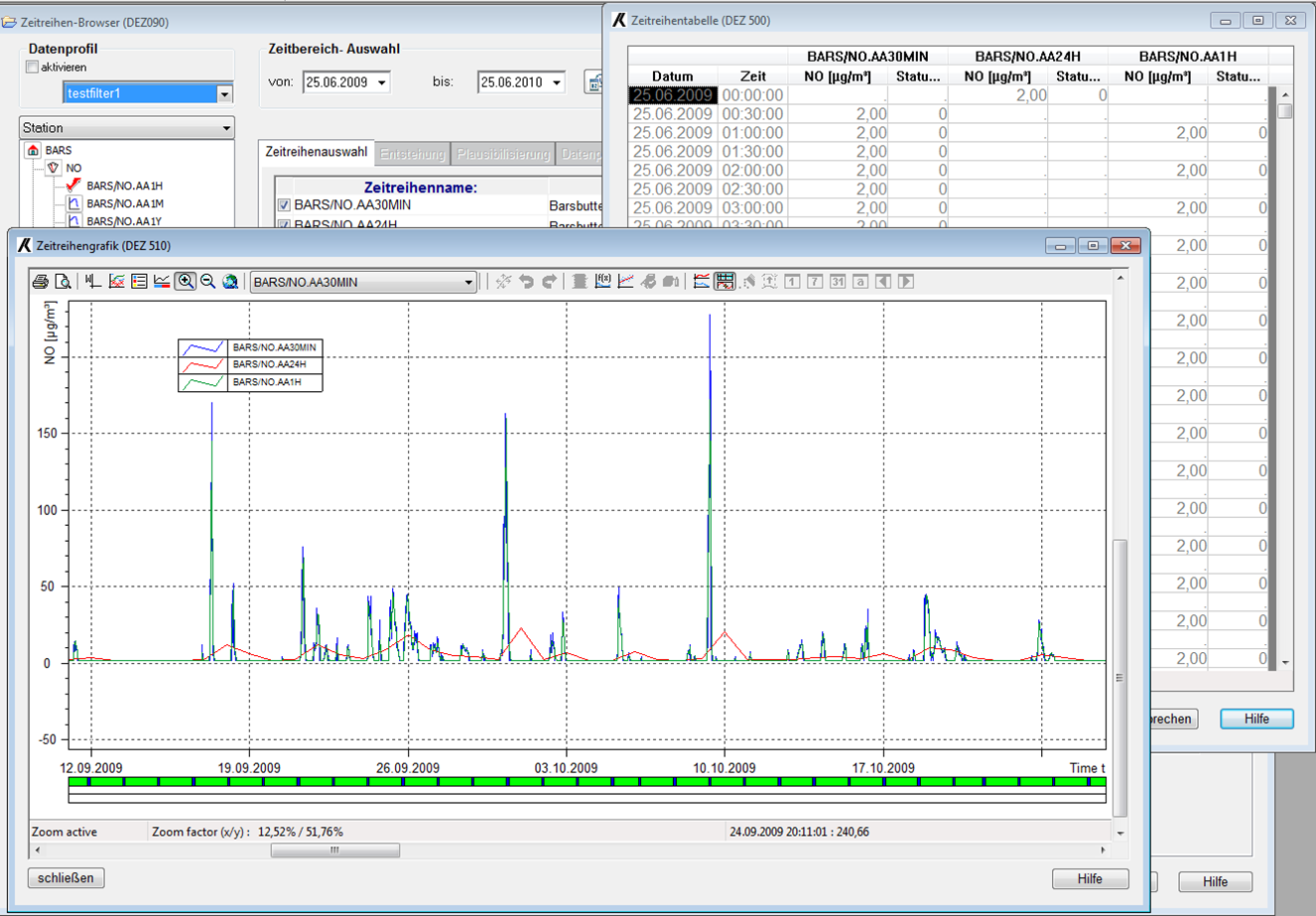
Task: Click the BARS/NO.AA1H column group header
Action: click(1188, 57)
